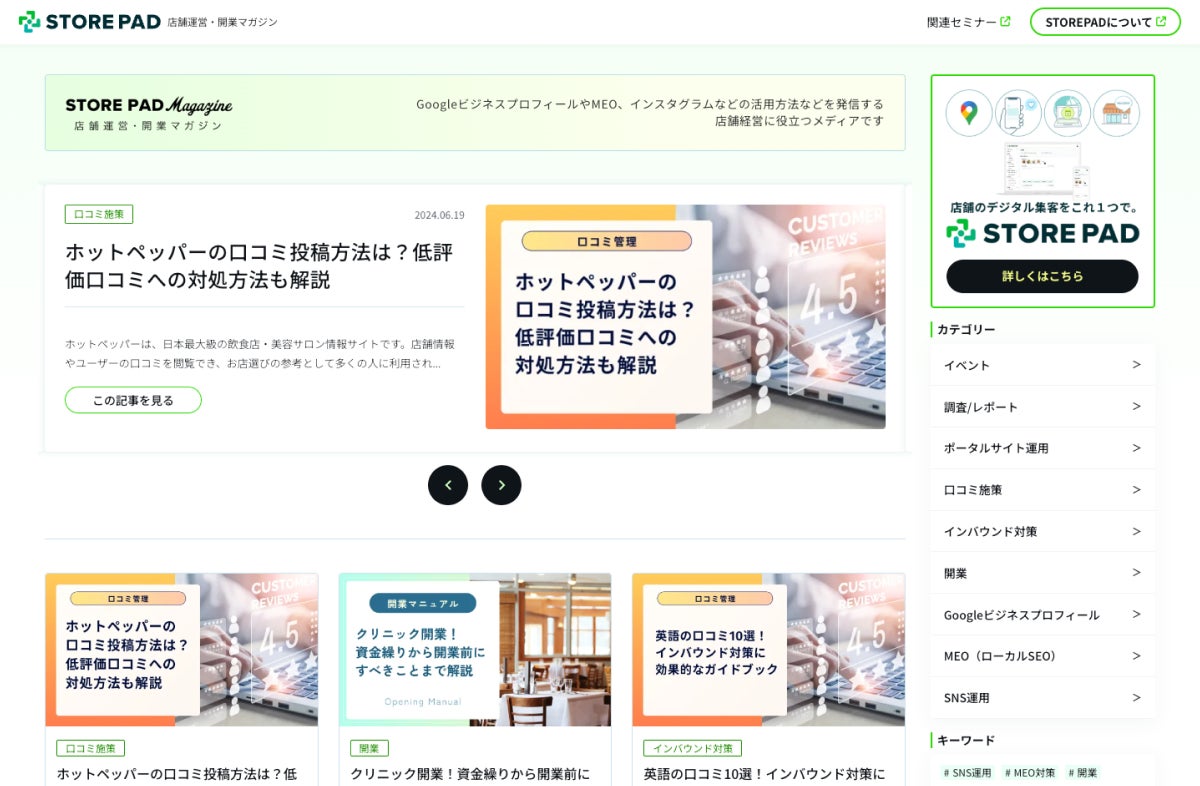Click the カテゴリー sidebar heading
The width and height of the screenshot is (1200, 786).
[x=966, y=329]
